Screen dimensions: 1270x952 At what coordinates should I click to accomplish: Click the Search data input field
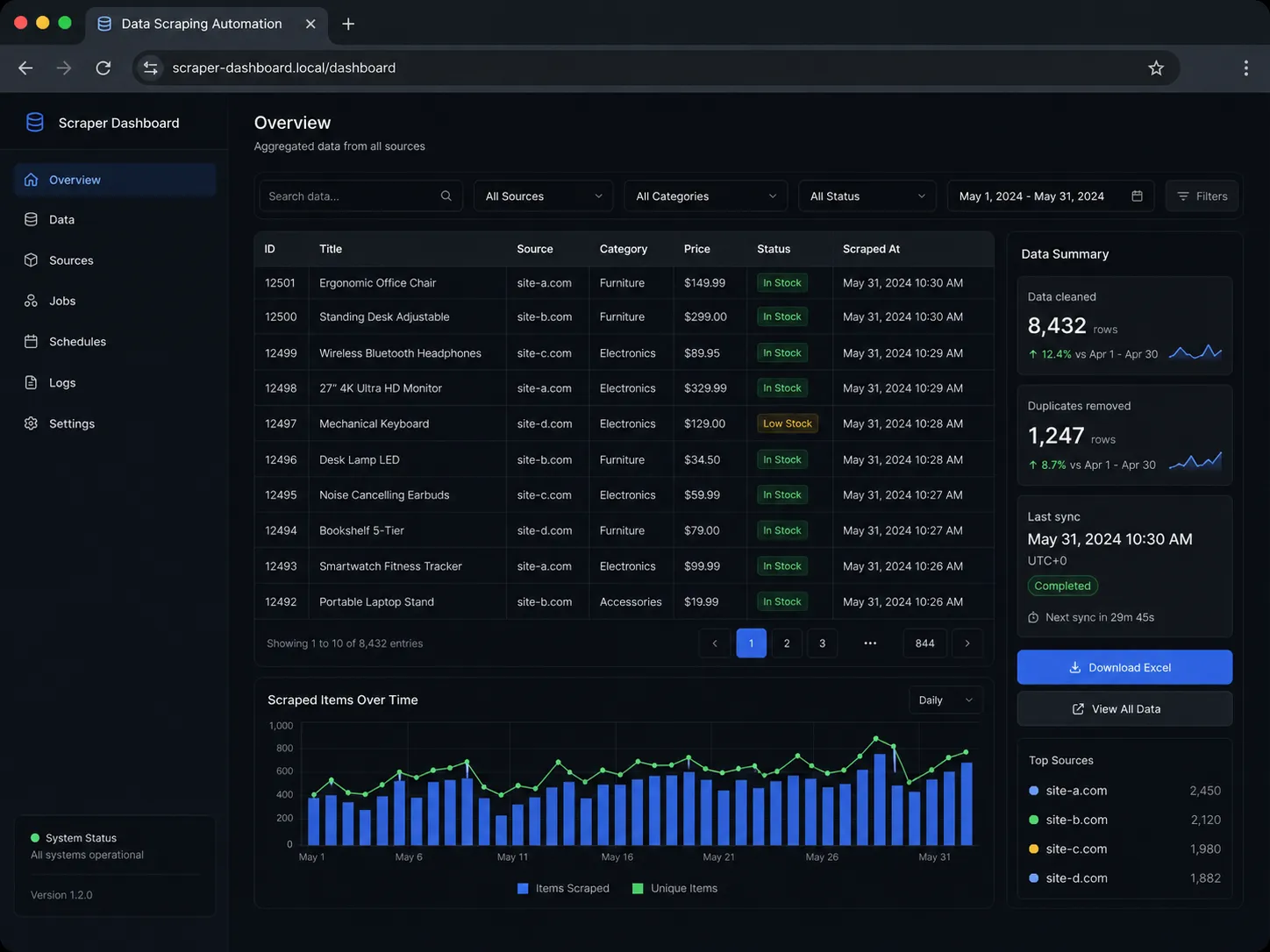pos(360,196)
